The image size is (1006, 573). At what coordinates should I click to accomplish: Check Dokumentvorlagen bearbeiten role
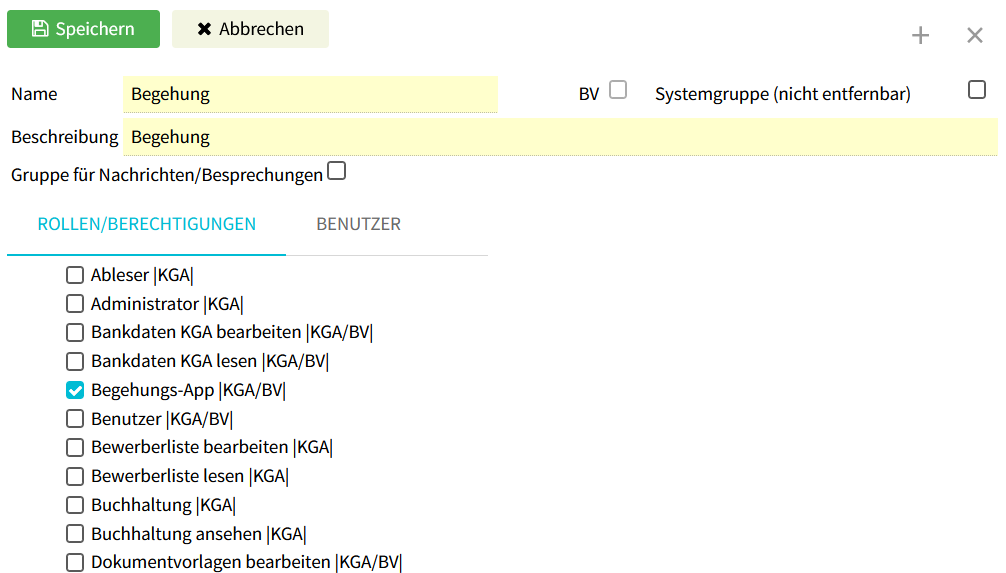(x=75, y=562)
